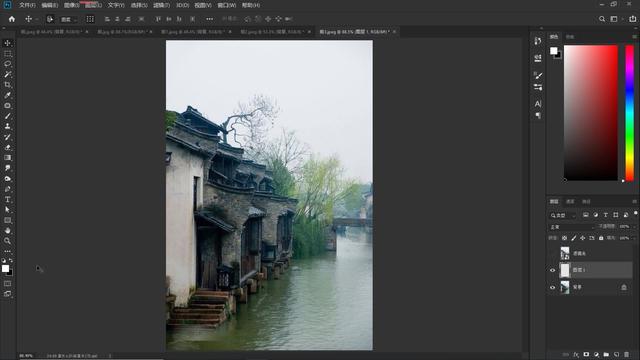Image resolution: width=640 pixels, height=360 pixels.
Task: Toggle Show Transform Controls in options bar
Action: tap(90, 19)
